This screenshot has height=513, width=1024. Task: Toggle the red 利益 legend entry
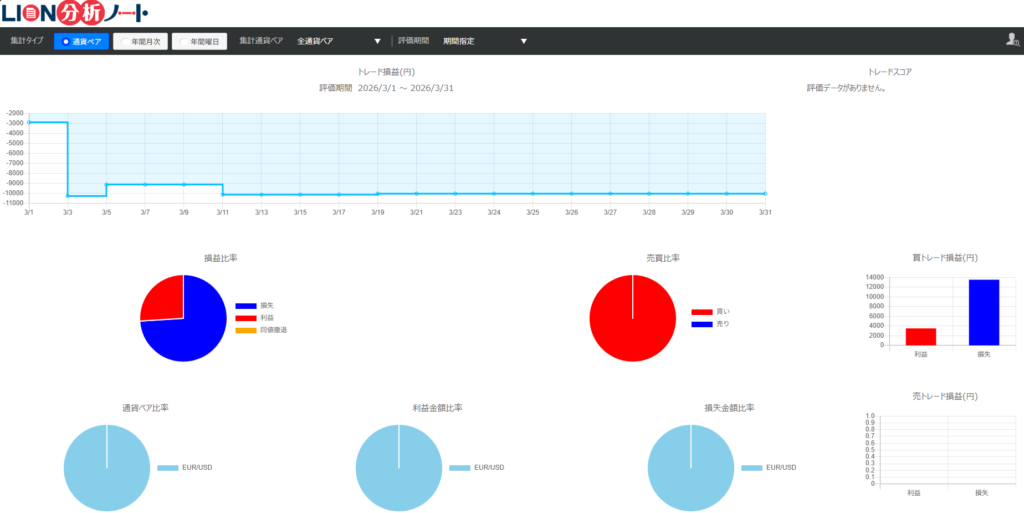246,317
